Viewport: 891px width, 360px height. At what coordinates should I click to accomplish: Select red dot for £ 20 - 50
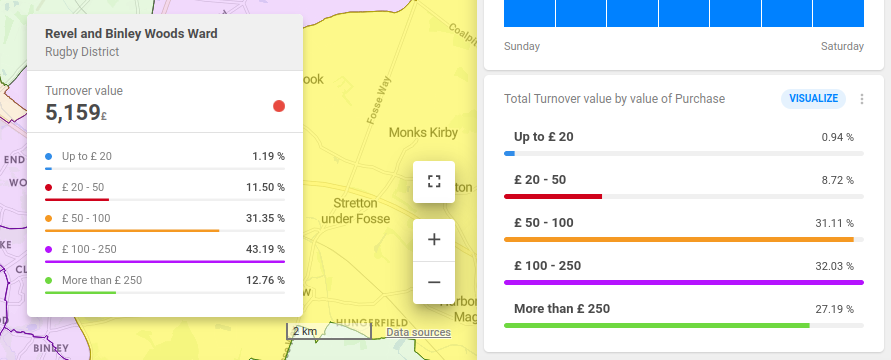48,187
